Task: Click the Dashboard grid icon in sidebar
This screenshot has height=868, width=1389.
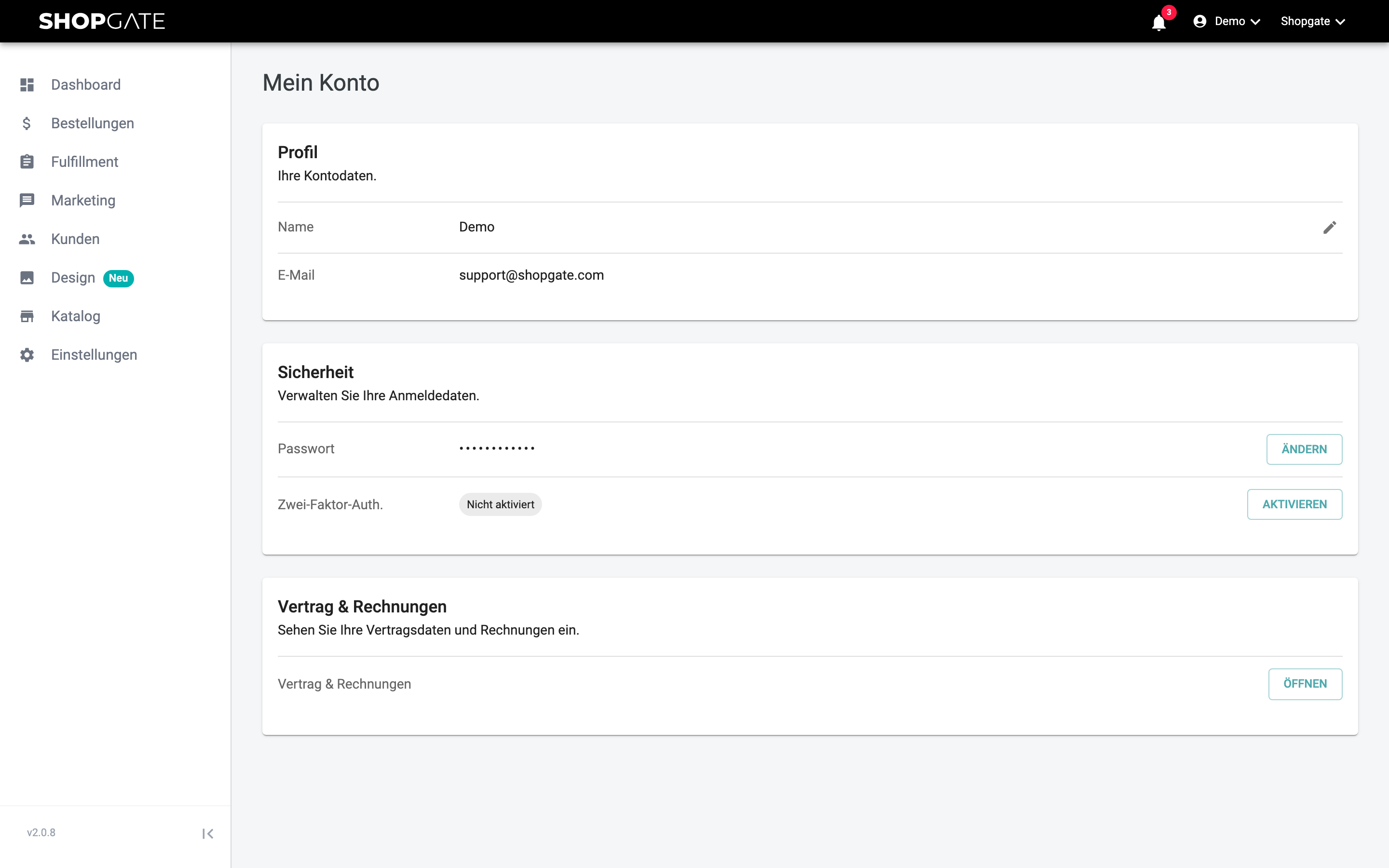Action: click(x=27, y=85)
